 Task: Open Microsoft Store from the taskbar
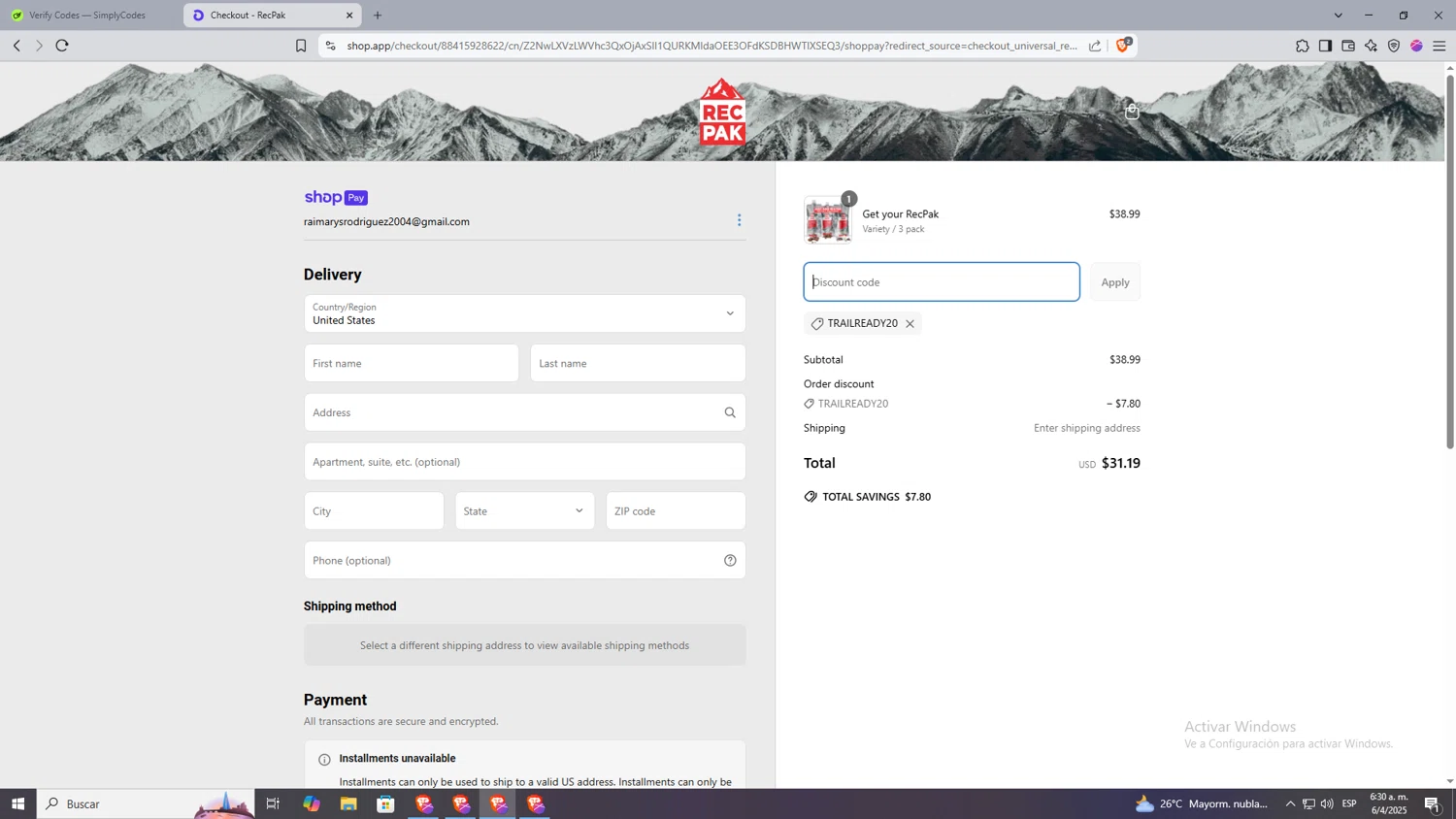pyautogui.click(x=385, y=803)
